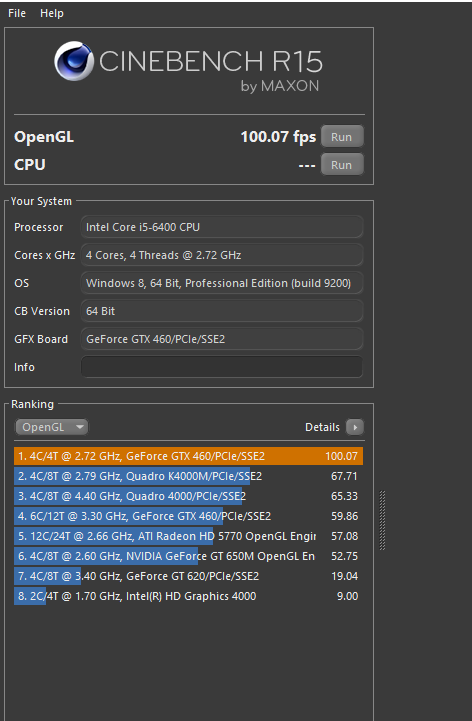Image resolution: width=472 pixels, height=721 pixels.
Task: Open the OpenGL ranking type dropdown
Action: [x=52, y=427]
